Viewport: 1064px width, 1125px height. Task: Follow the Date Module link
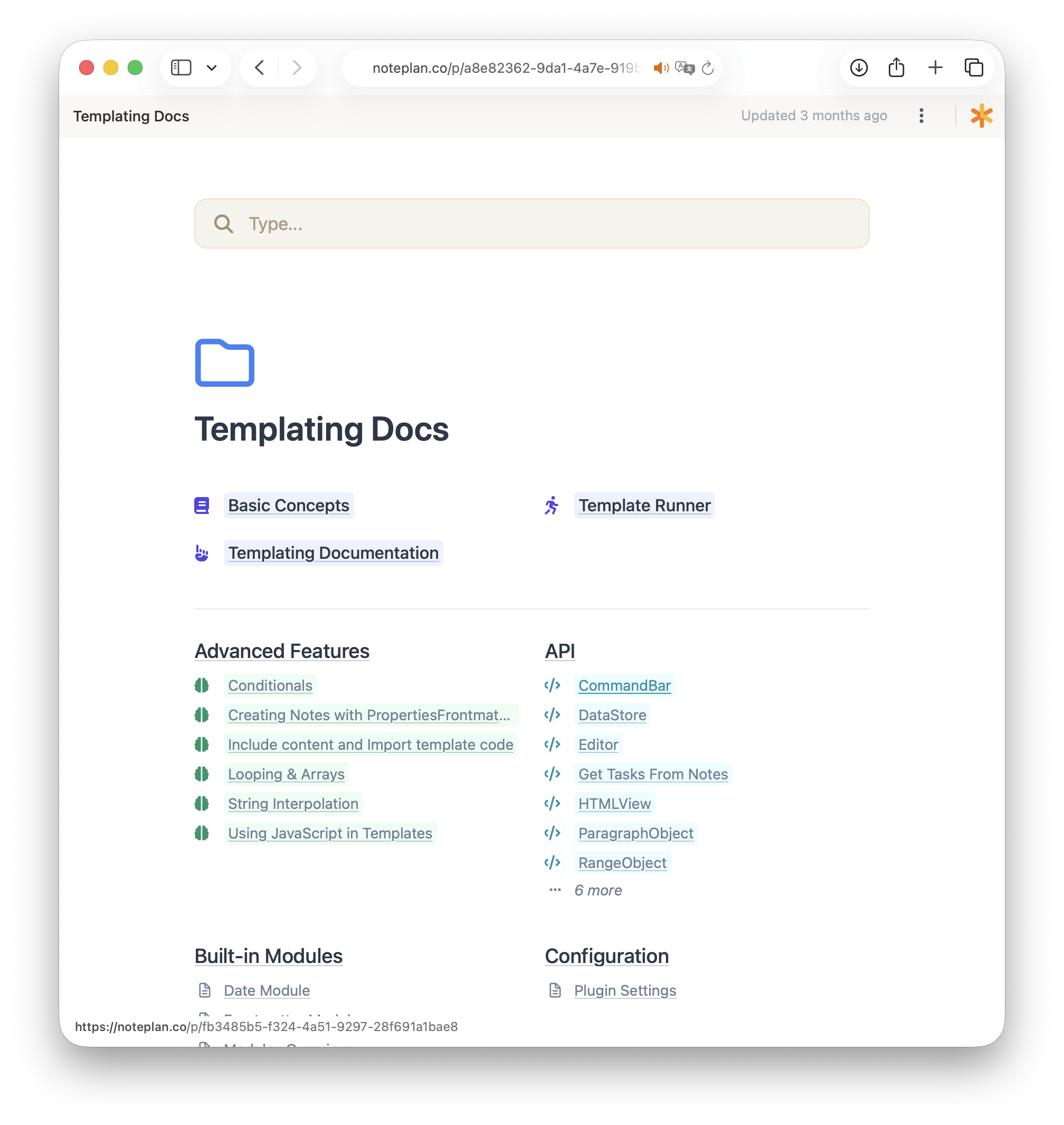pyautogui.click(x=266, y=990)
